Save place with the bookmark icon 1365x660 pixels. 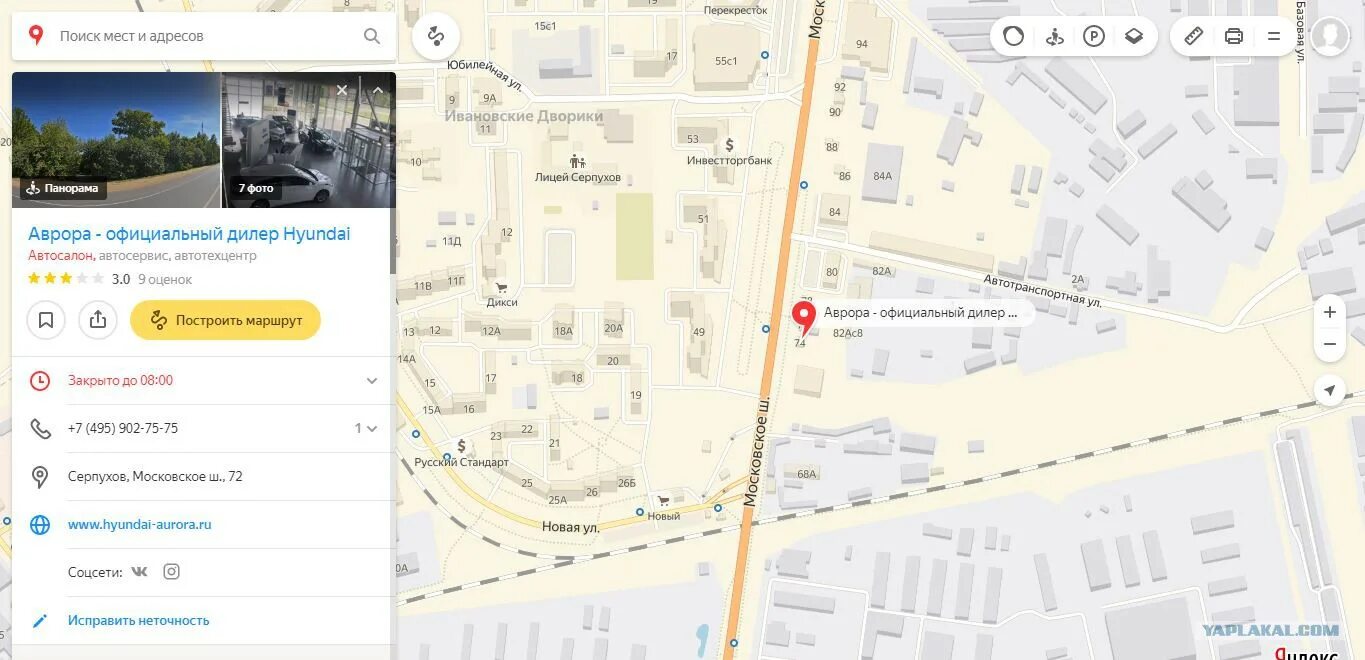tap(46, 320)
